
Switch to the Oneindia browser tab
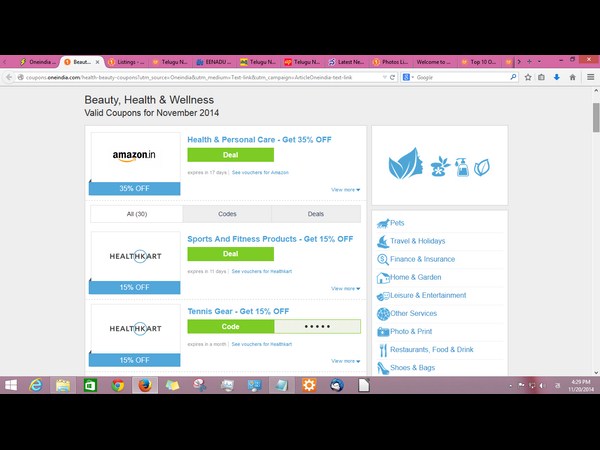(x=38, y=62)
